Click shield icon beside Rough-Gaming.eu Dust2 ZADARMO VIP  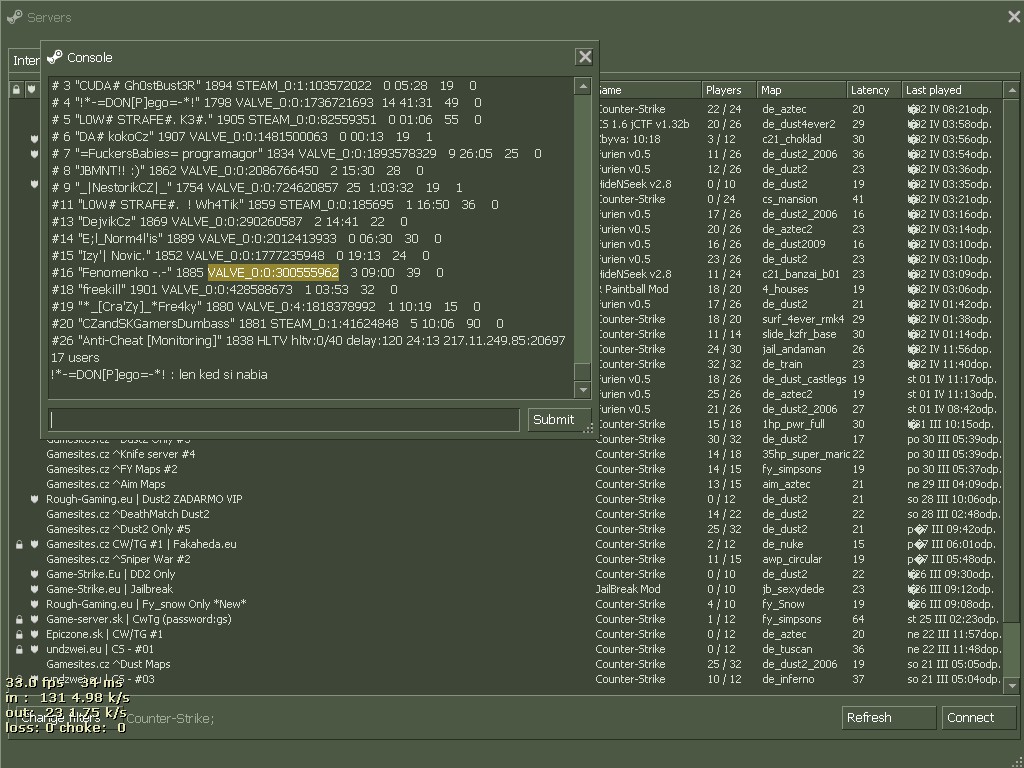(x=34, y=499)
